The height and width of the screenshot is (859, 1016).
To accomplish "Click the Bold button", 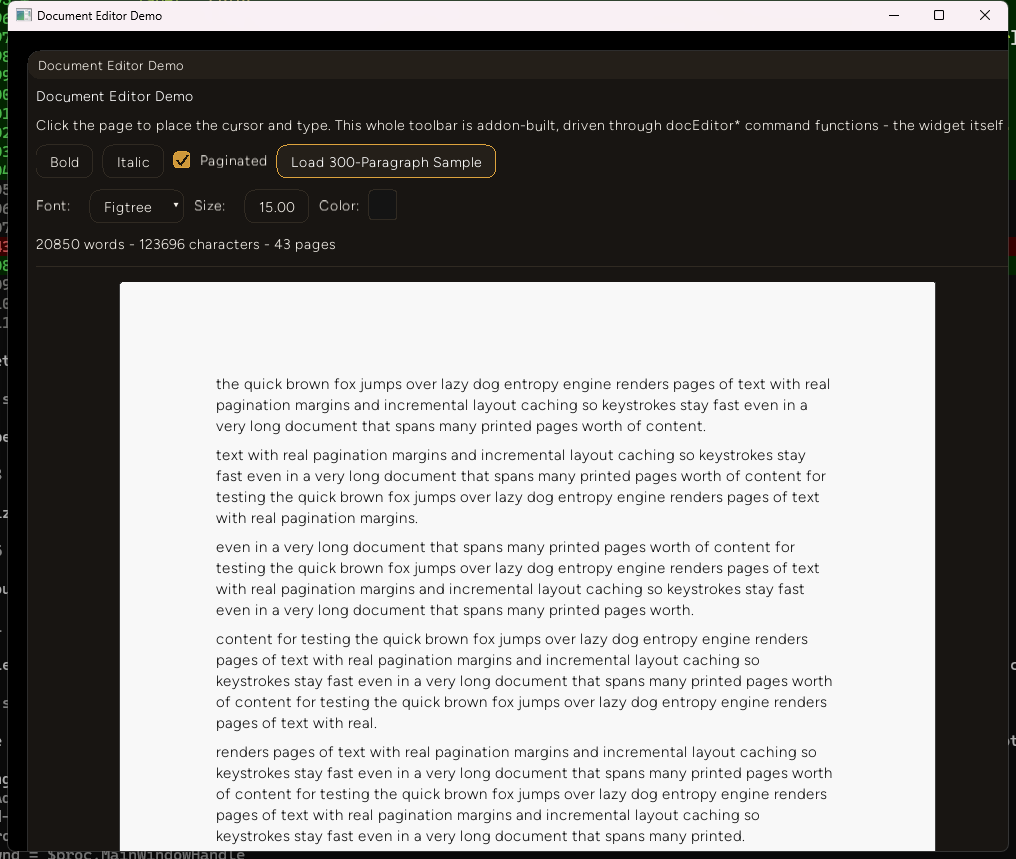I will coord(64,161).
